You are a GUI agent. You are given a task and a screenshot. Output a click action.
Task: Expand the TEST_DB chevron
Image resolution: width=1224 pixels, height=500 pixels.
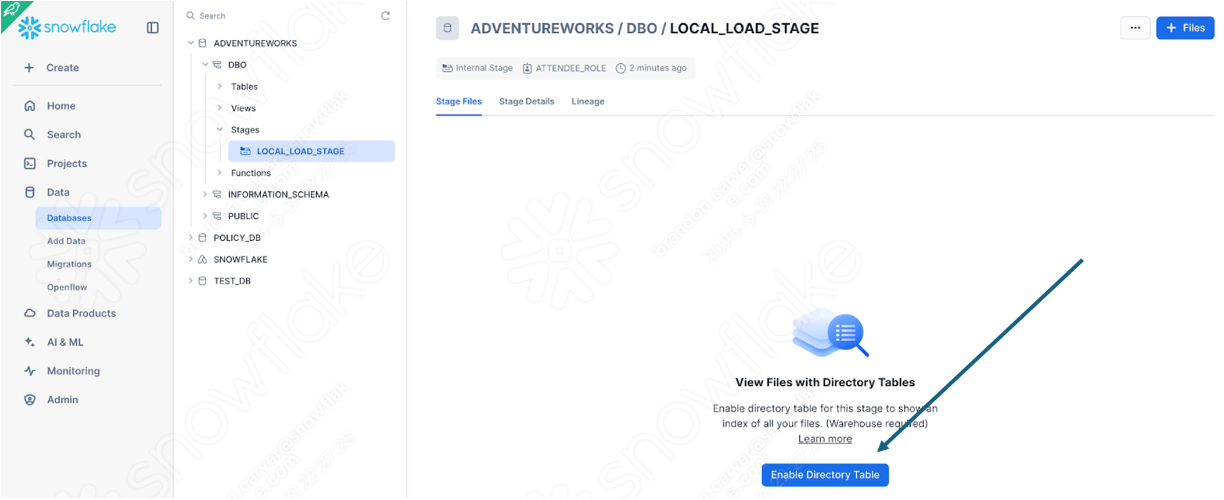191,282
